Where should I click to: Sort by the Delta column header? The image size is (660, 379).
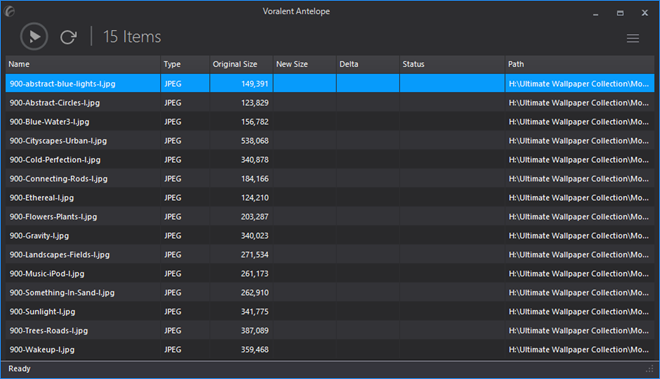(368, 64)
